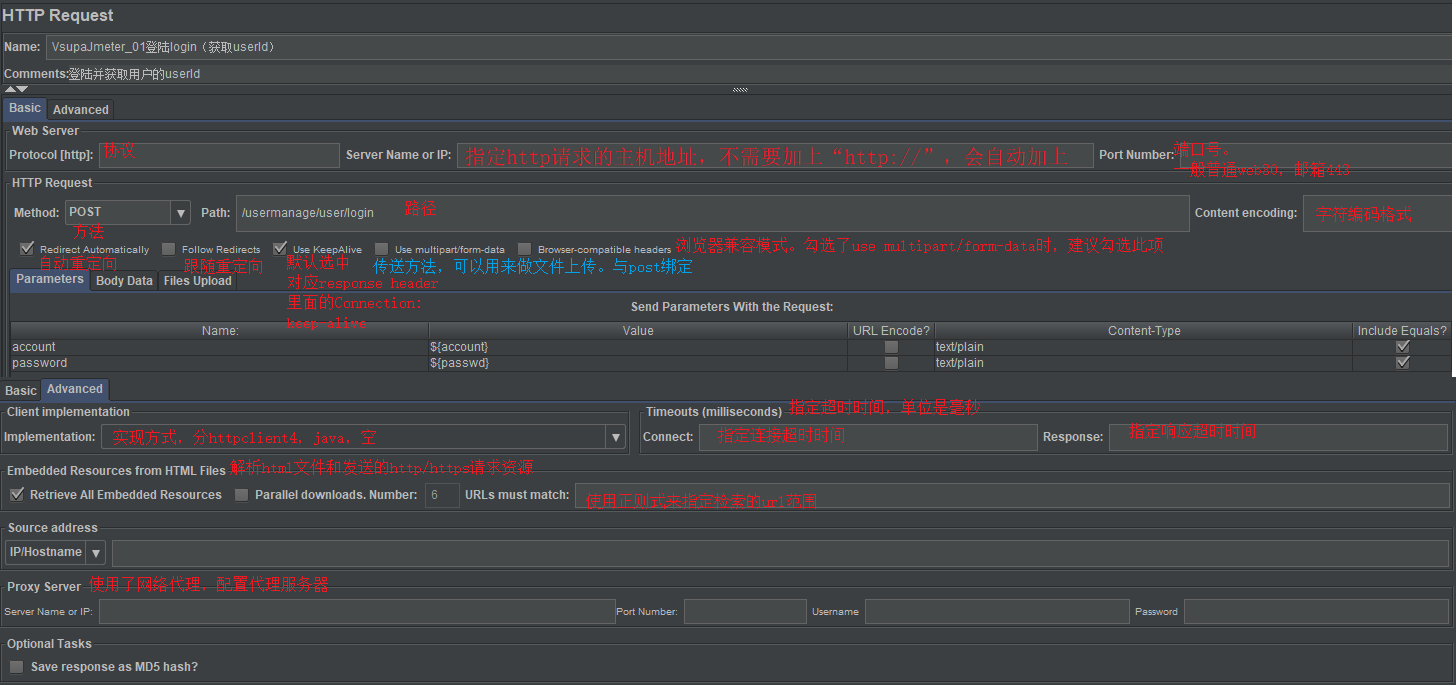Click the Connect timeout field

point(868,437)
